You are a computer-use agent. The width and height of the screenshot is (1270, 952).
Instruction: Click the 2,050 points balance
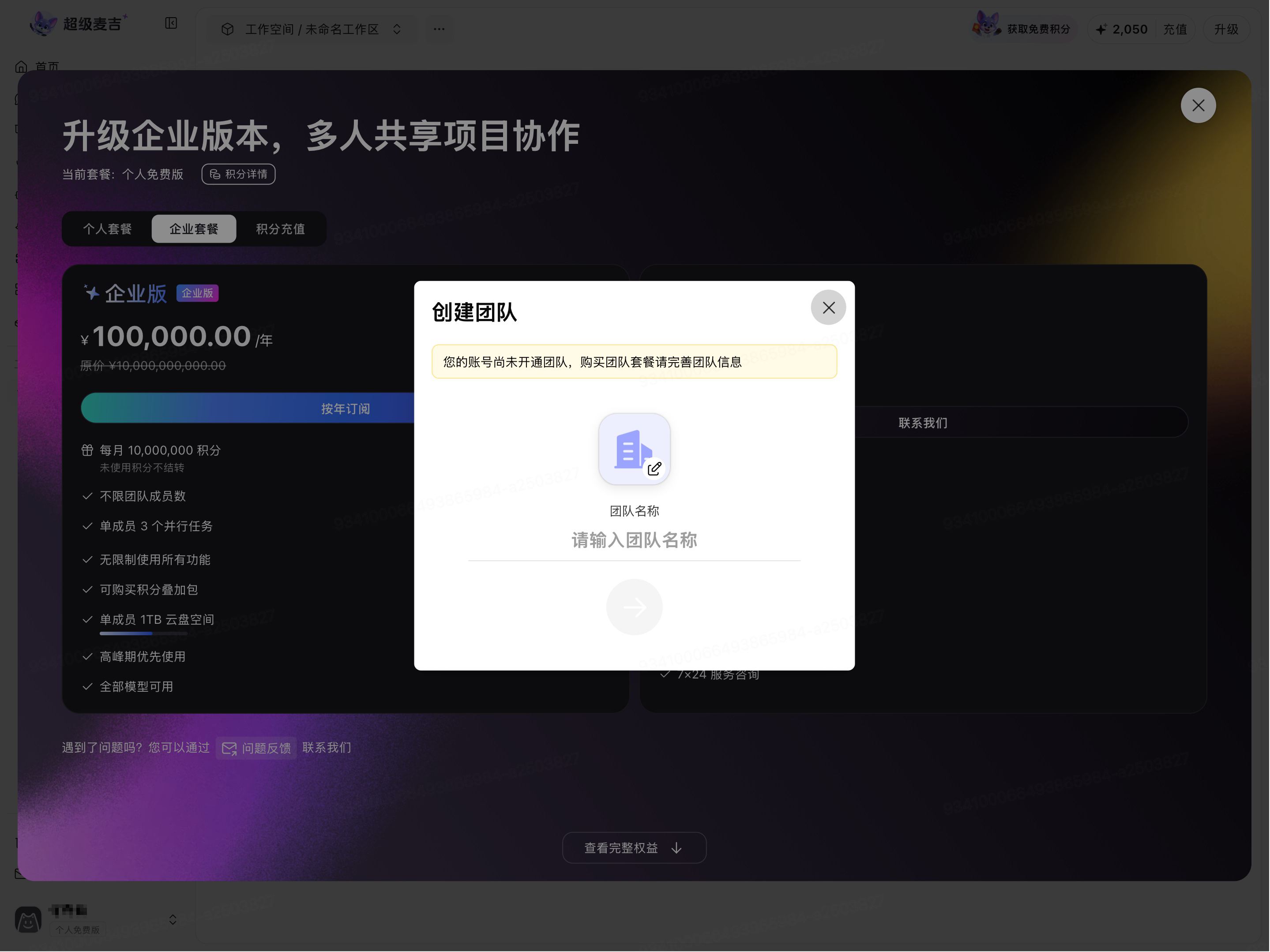point(1122,29)
